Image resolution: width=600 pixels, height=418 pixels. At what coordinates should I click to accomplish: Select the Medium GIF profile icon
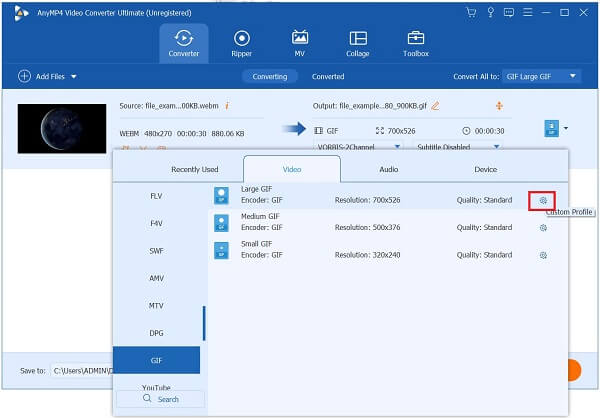coord(221,223)
